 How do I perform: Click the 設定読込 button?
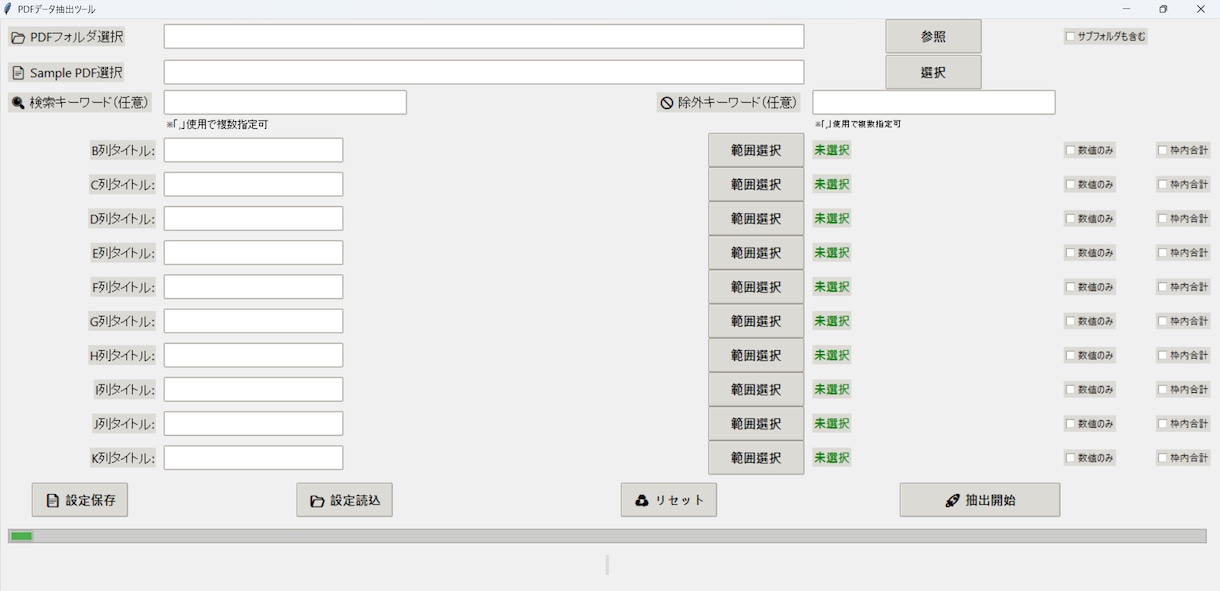tap(344, 500)
